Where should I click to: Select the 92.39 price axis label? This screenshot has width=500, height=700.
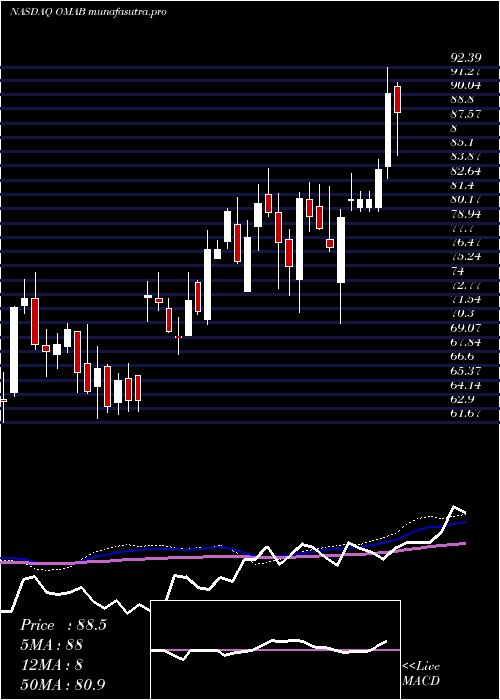coord(466,58)
